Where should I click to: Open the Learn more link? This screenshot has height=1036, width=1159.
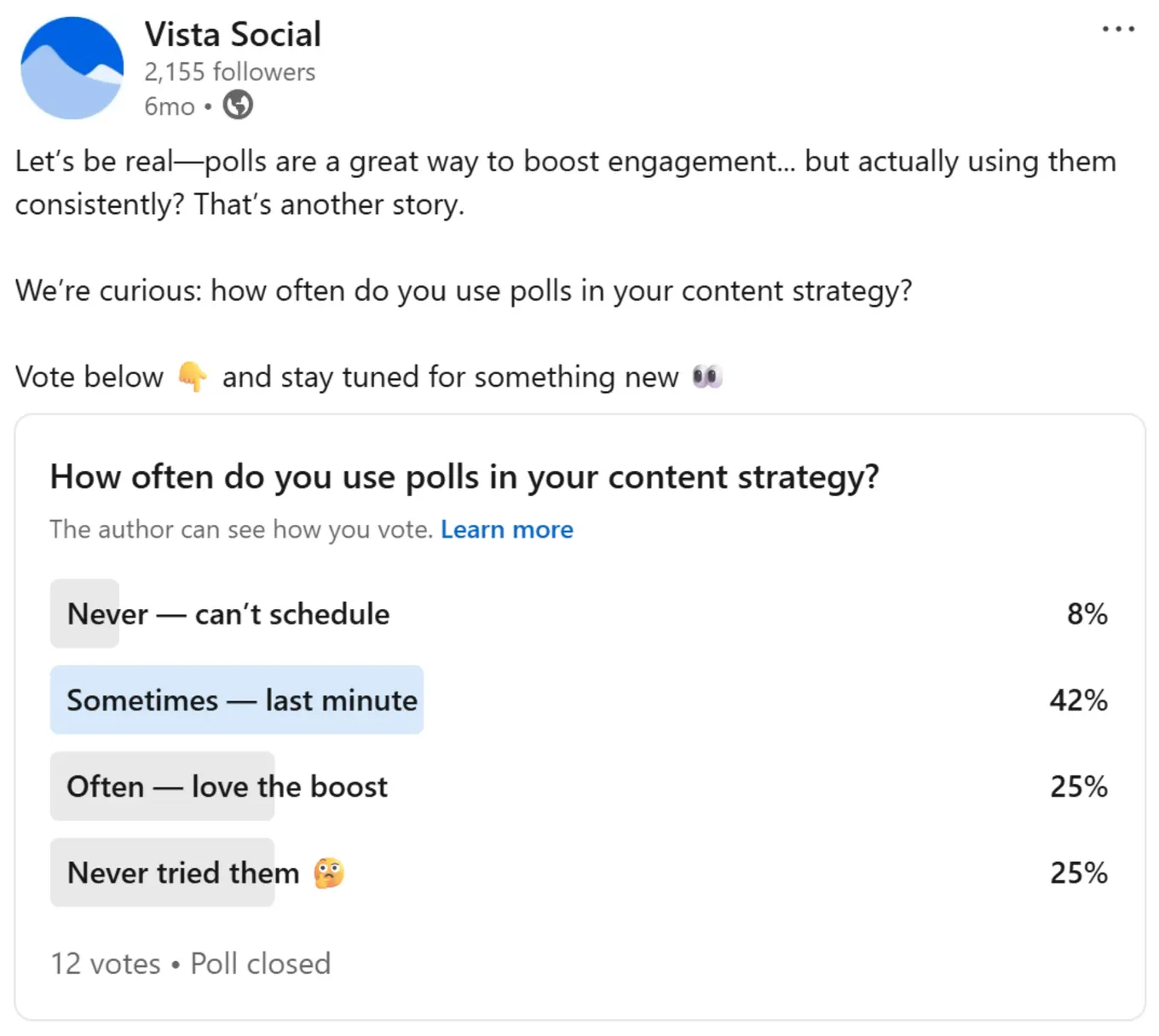506,530
